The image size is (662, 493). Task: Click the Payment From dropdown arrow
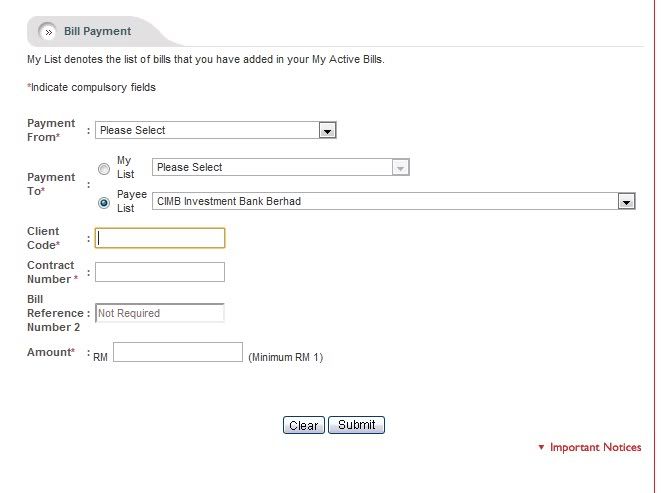326,130
